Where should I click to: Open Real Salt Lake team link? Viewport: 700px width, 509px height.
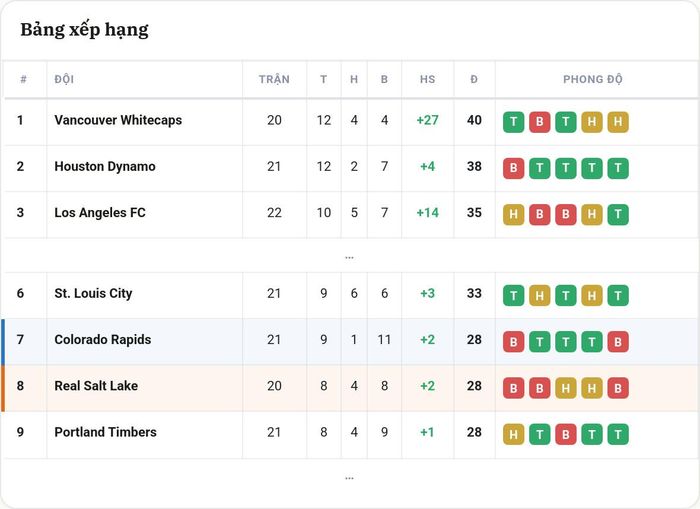(96, 386)
